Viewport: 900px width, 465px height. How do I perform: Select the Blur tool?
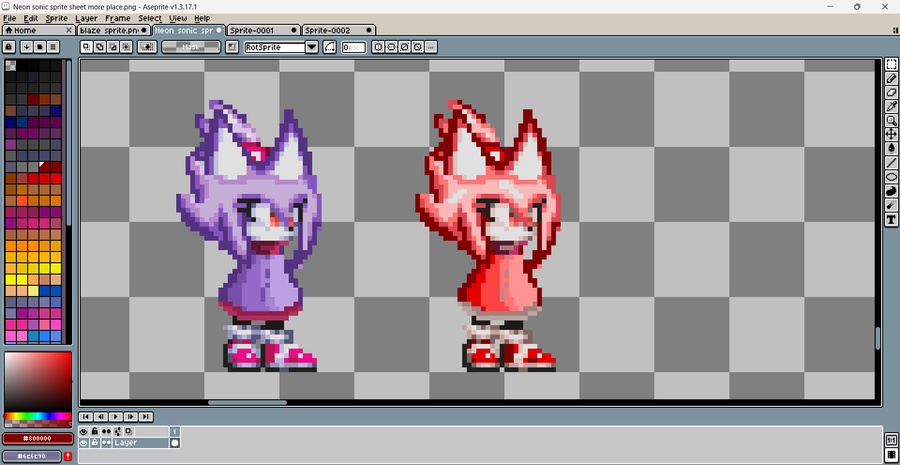[x=891, y=205]
